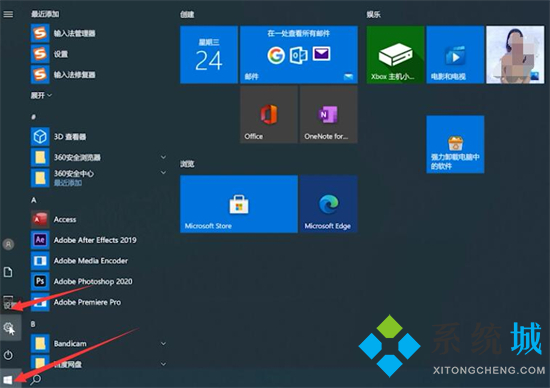
Task: Toggle the hamburger menu at top-left
Action: pyautogui.click(x=8, y=14)
